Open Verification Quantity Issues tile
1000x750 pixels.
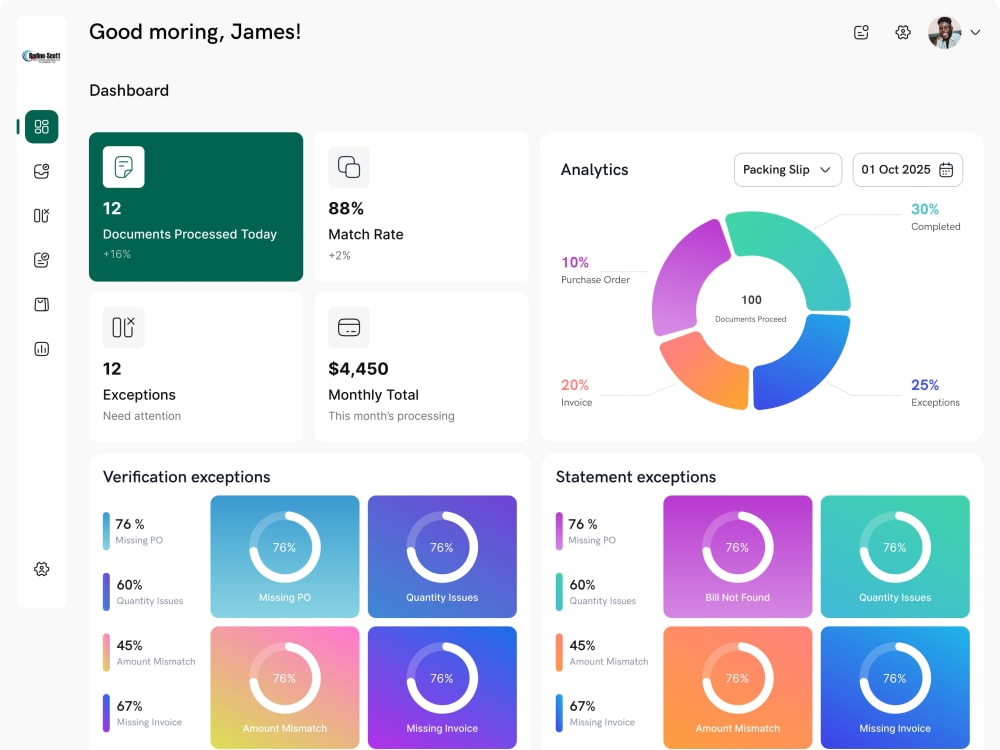point(442,556)
